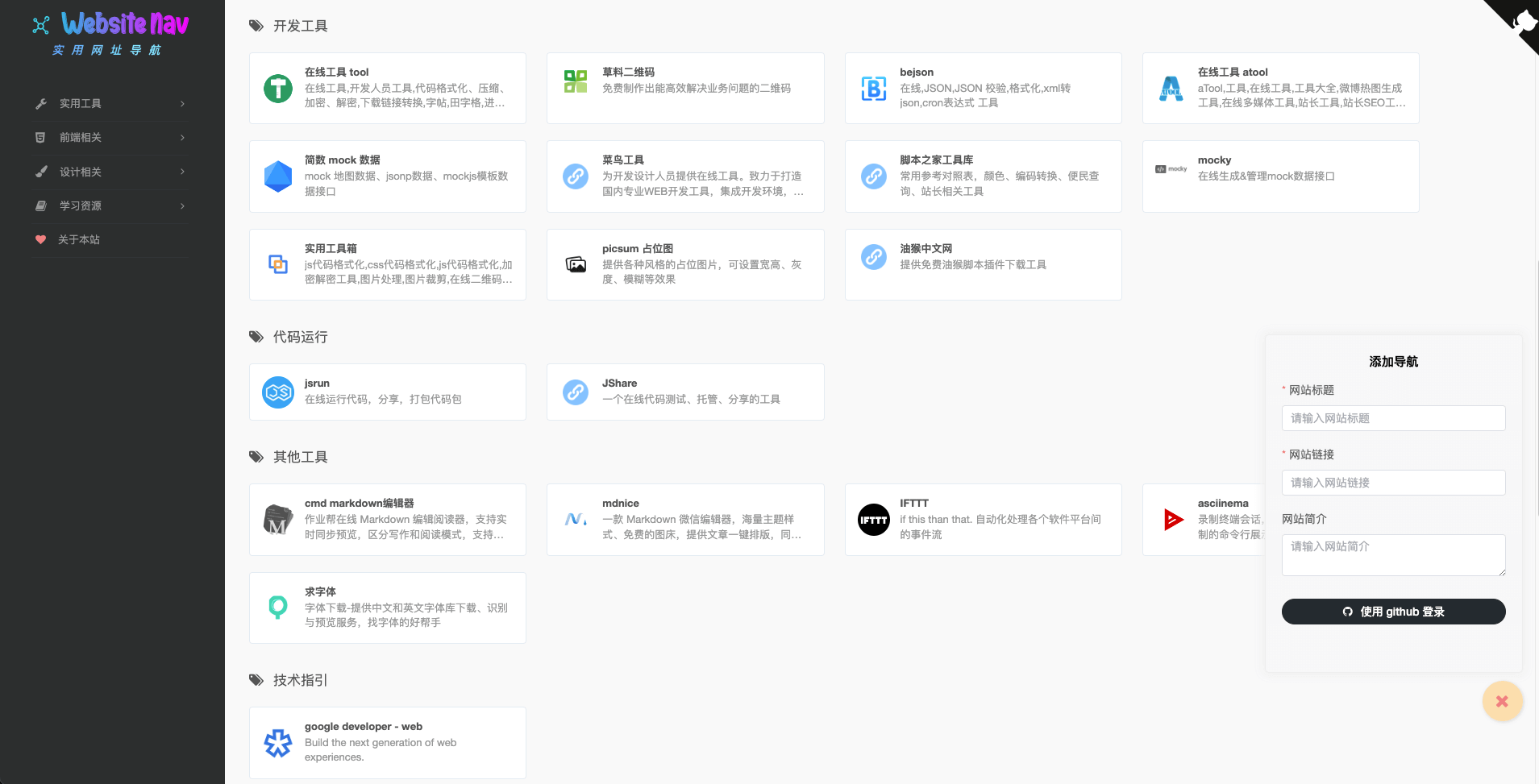Click the 菜鸟工具 link icon

point(576,176)
